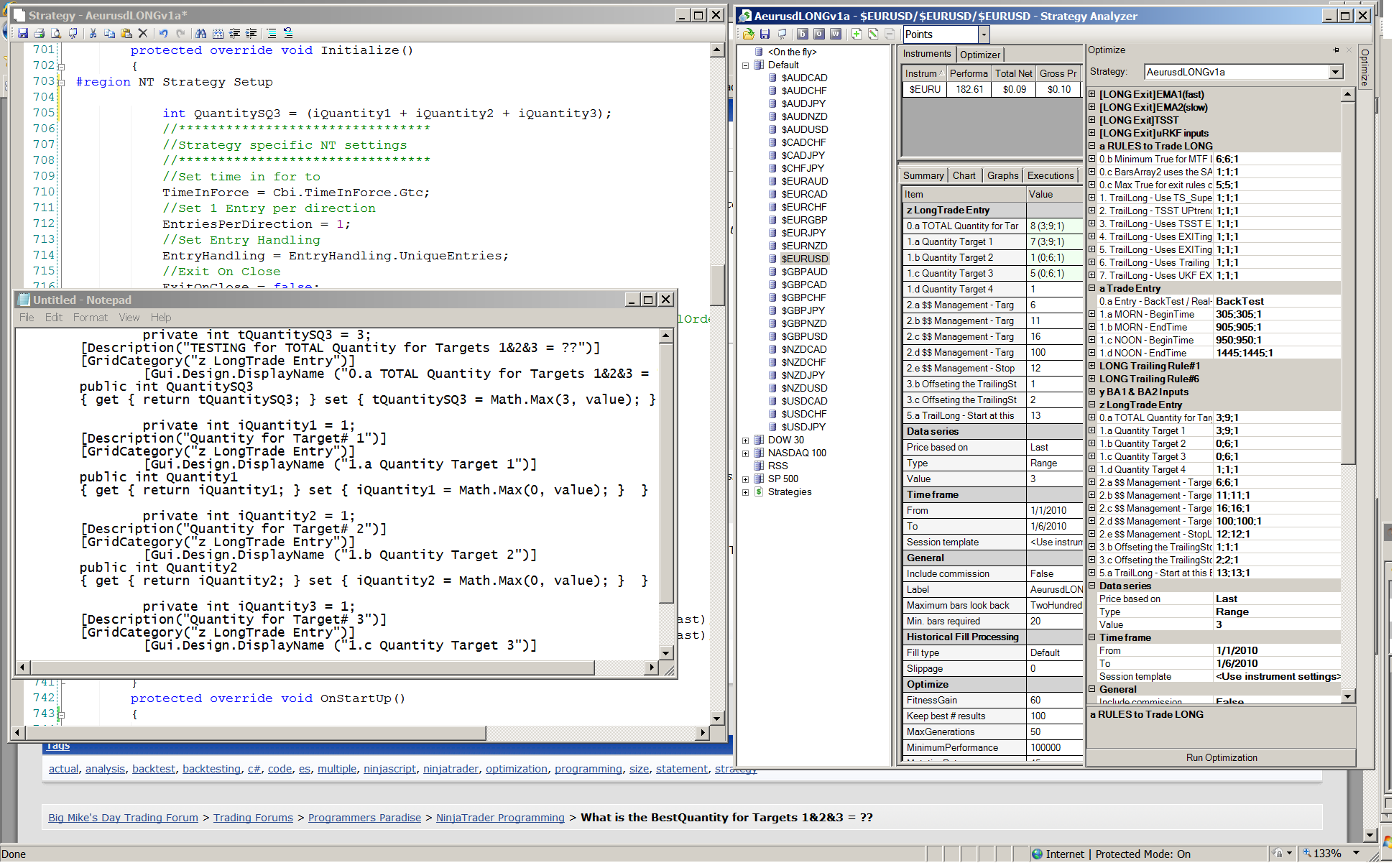Add new instrument list with green plus icon
The image size is (1394, 868).
point(857,34)
